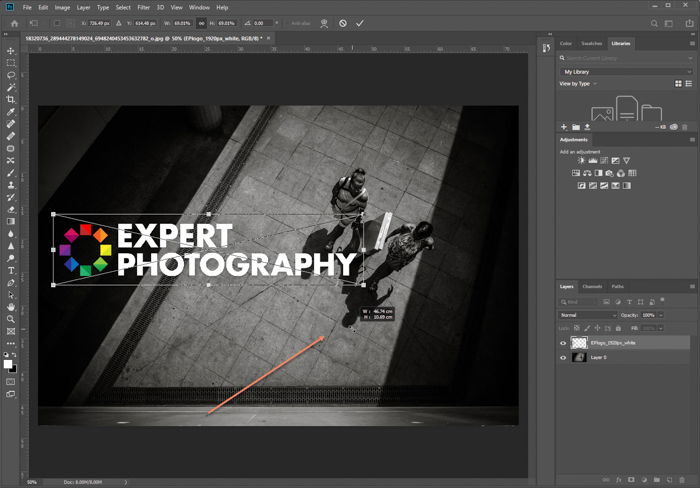Toggle visibility of EPlogo_1920px_white layer

pyautogui.click(x=563, y=343)
